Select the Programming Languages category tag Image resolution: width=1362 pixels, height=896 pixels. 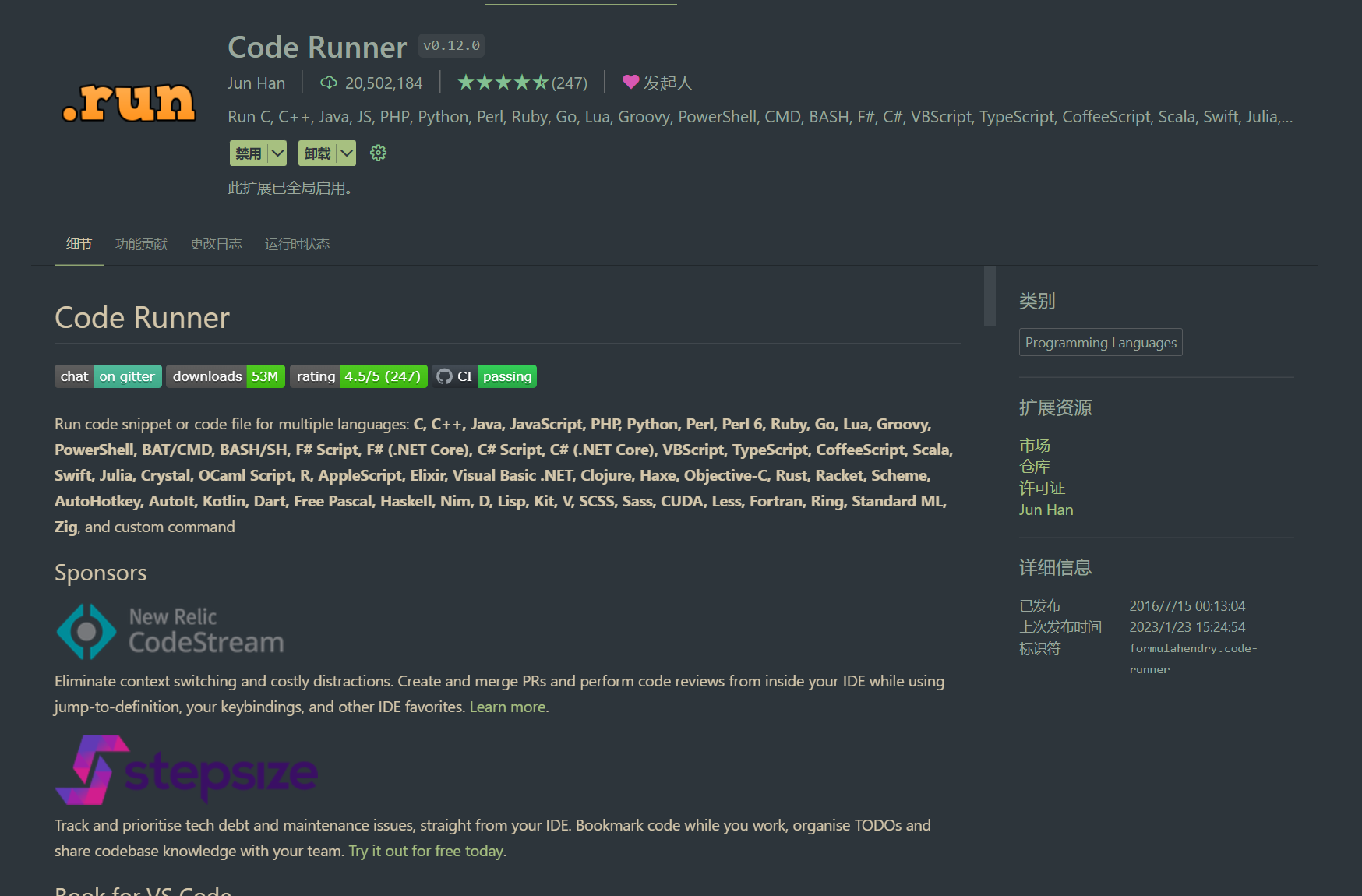(1101, 343)
